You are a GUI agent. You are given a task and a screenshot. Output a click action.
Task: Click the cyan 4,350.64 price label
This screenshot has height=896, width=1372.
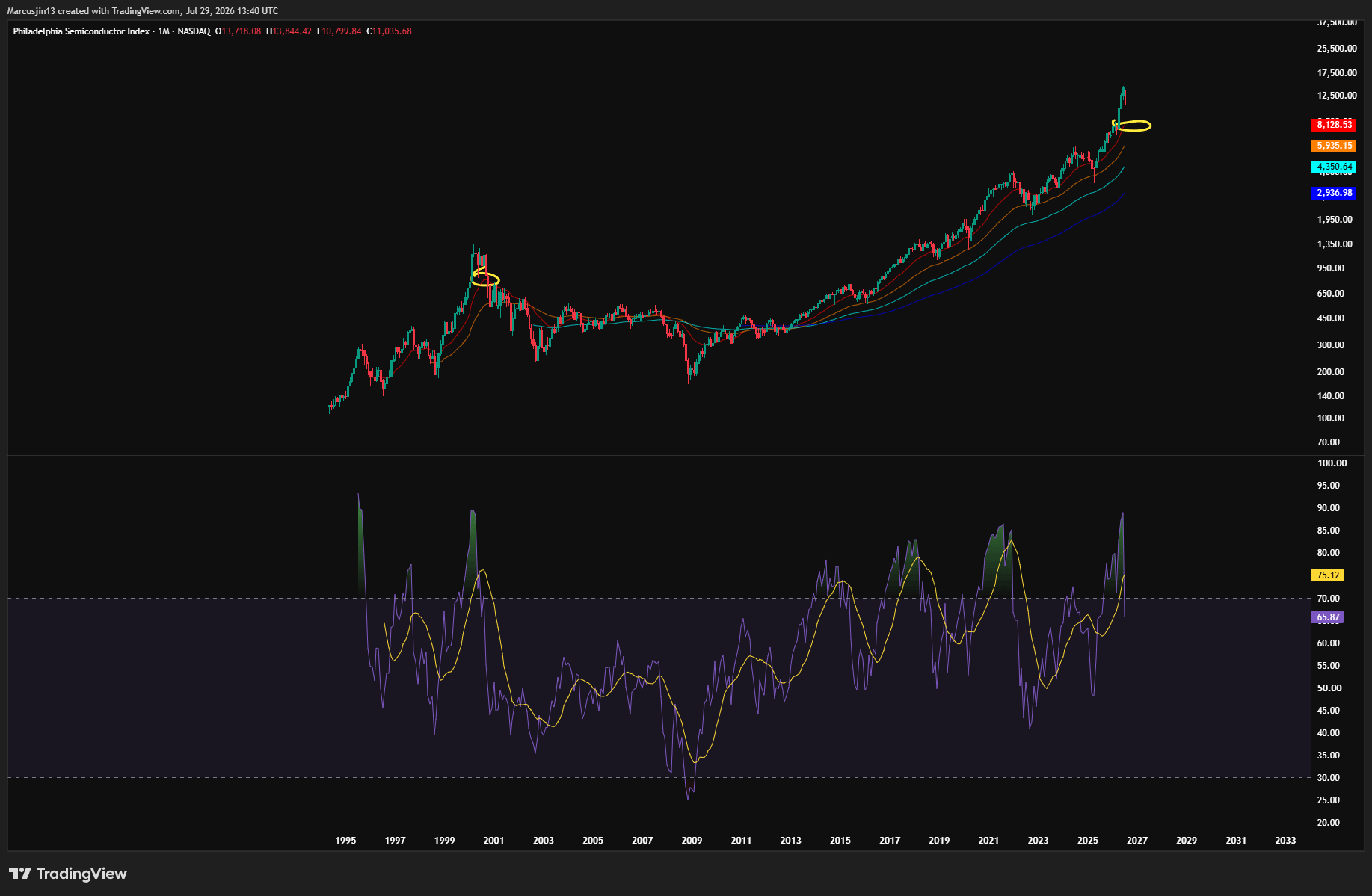[1334, 167]
